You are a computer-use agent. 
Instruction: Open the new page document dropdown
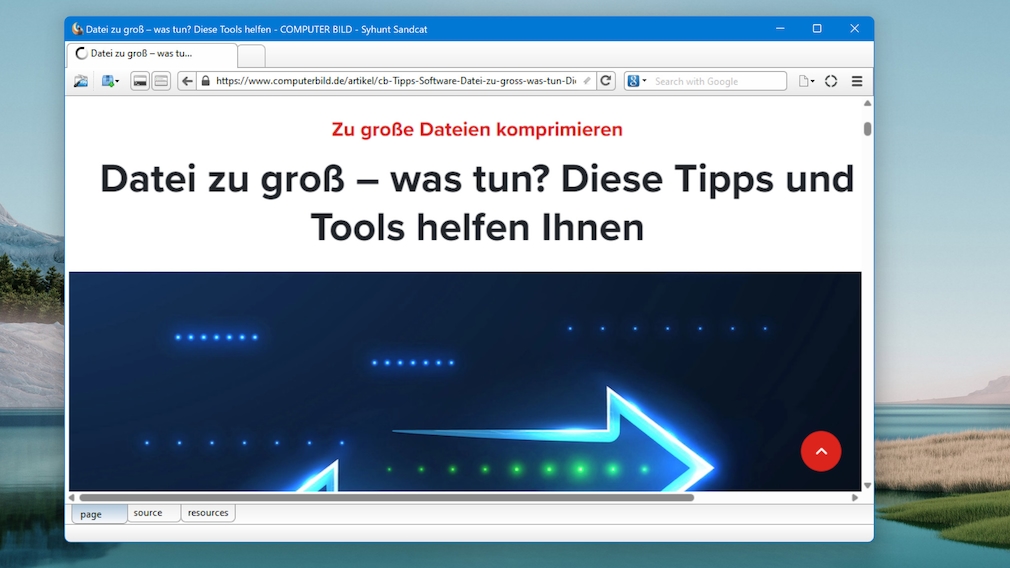806,81
